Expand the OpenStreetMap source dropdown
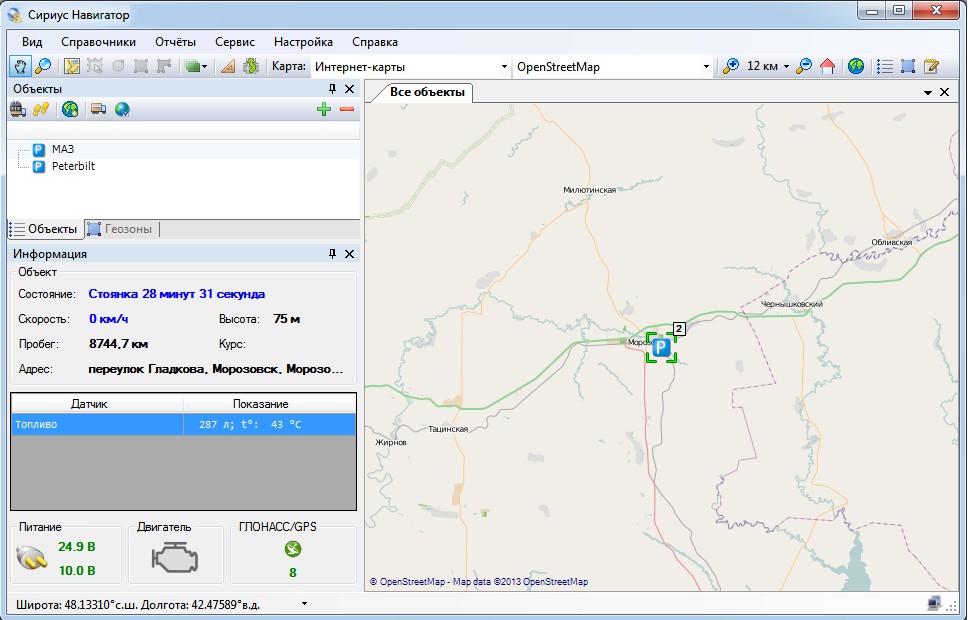This screenshot has height=620, width=968. click(x=706, y=67)
